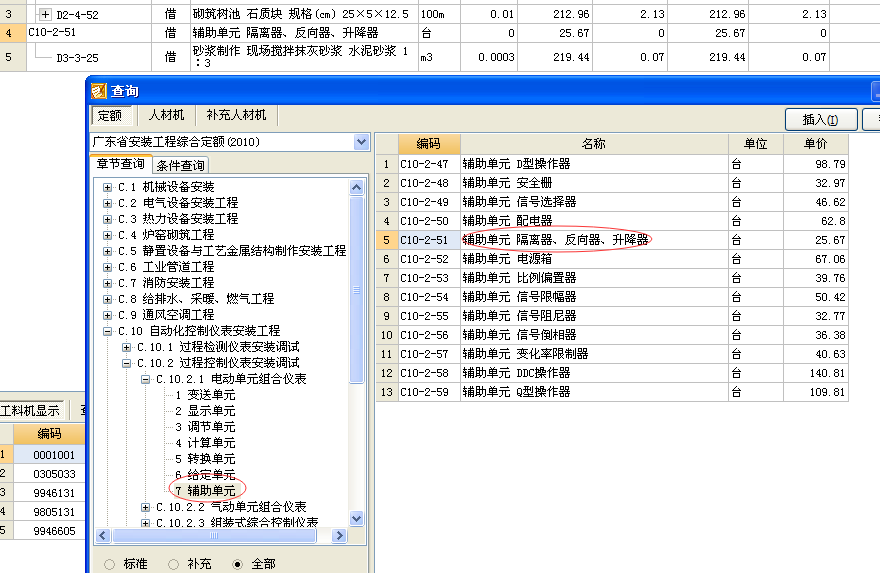Image resolution: width=880 pixels, height=573 pixels.
Task: Select the 全部 radio button
Action: pyautogui.click(x=237, y=564)
